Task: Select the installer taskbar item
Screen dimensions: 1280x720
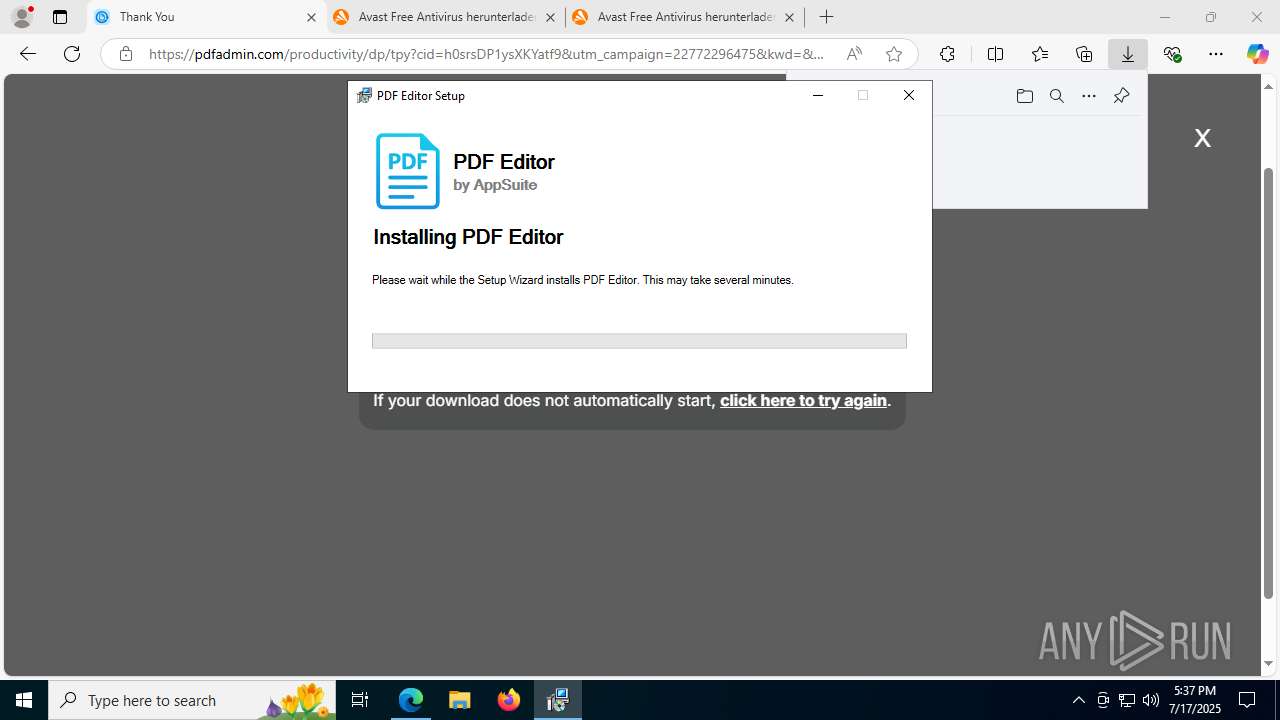Action: pos(558,700)
